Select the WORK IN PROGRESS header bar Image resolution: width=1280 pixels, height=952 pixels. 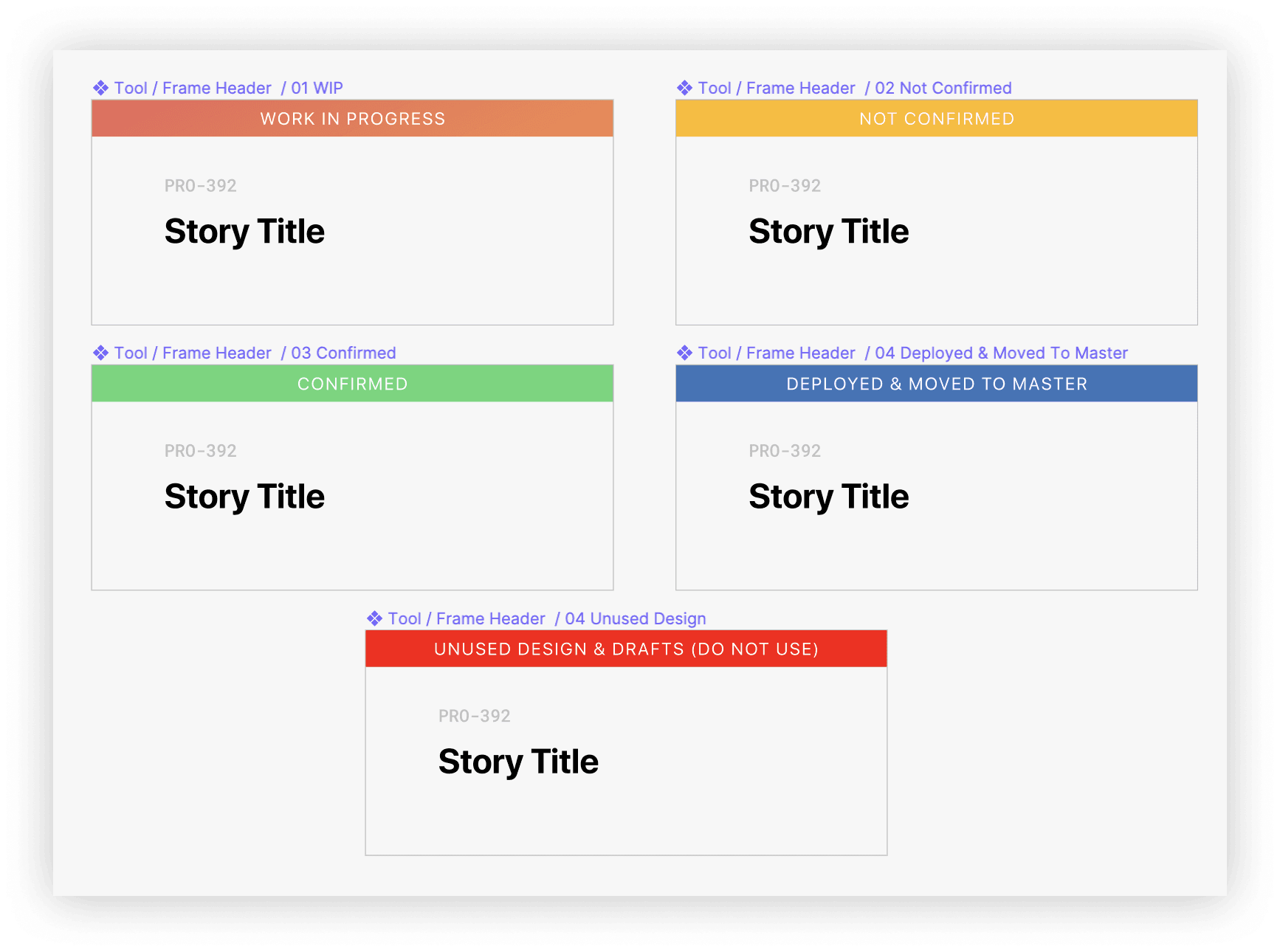tap(352, 118)
